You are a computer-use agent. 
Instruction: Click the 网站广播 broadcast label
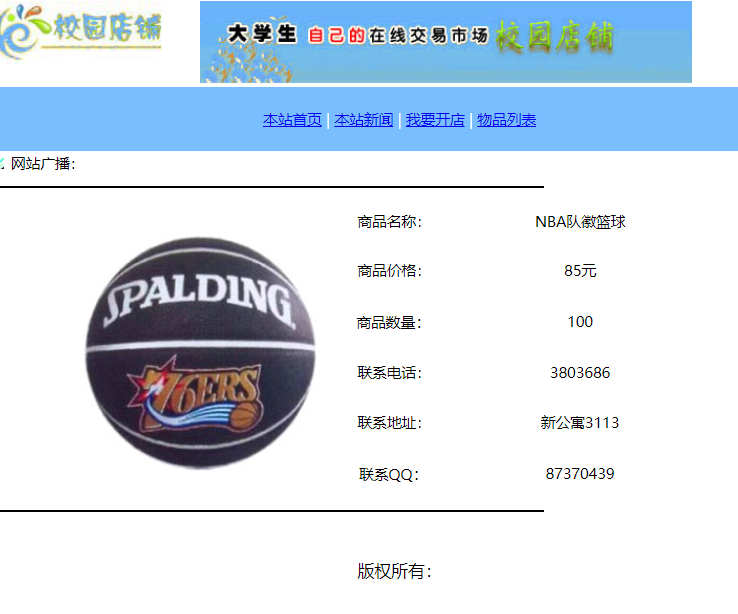point(43,164)
